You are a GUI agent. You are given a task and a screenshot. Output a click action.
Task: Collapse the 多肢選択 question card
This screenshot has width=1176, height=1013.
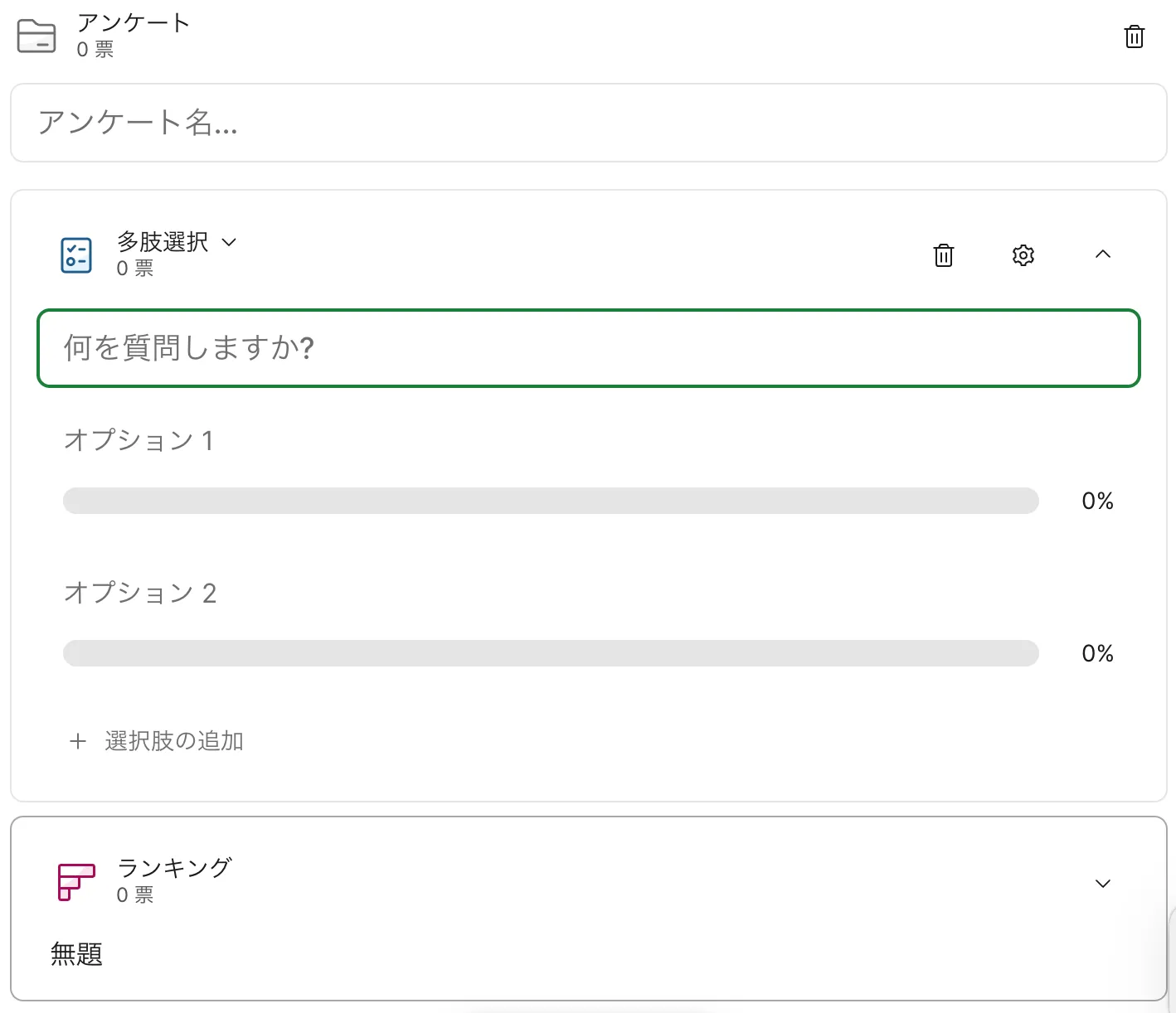click(1103, 254)
